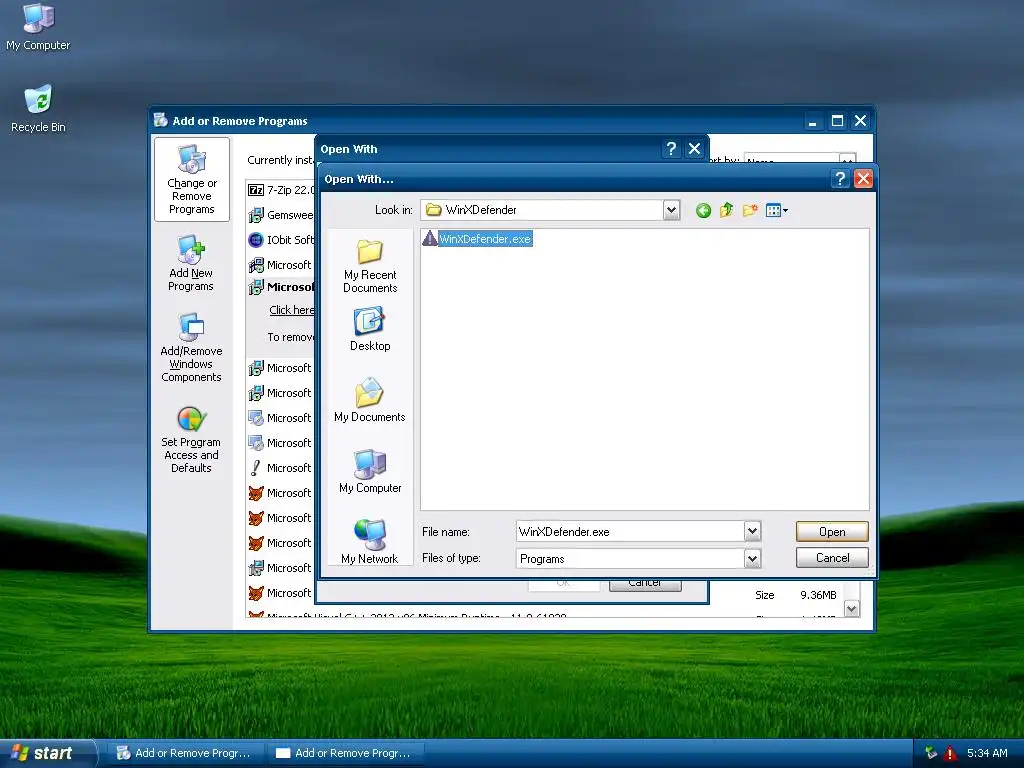Click the 'Click here' support link

click(x=291, y=310)
